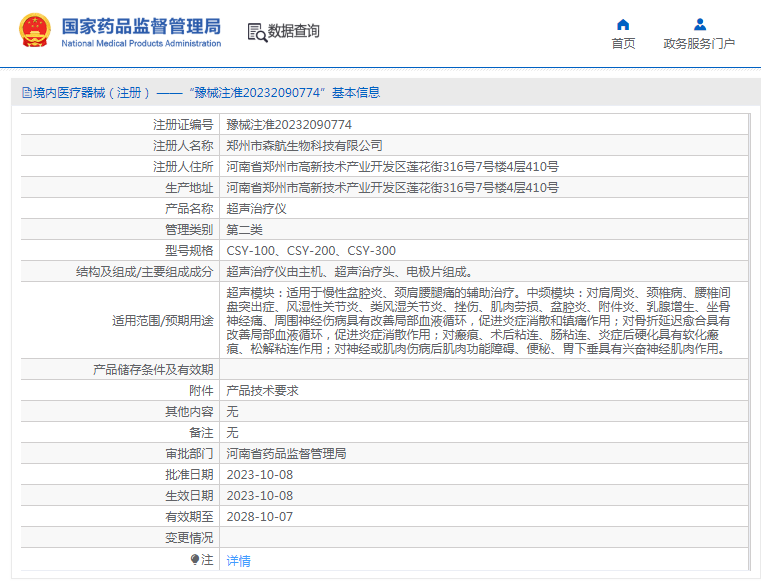Click the 产品名称 label
Screen dimensions: 761x582
tap(189, 209)
